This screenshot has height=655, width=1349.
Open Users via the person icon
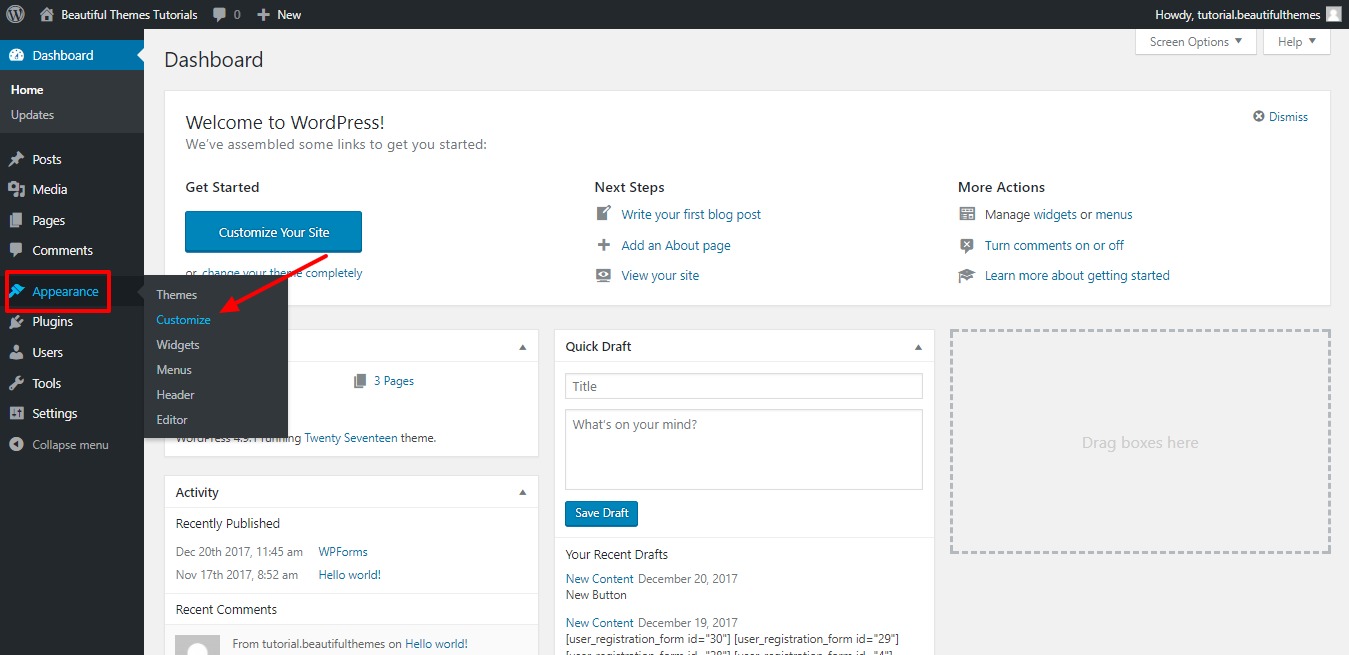pyautogui.click(x=16, y=352)
